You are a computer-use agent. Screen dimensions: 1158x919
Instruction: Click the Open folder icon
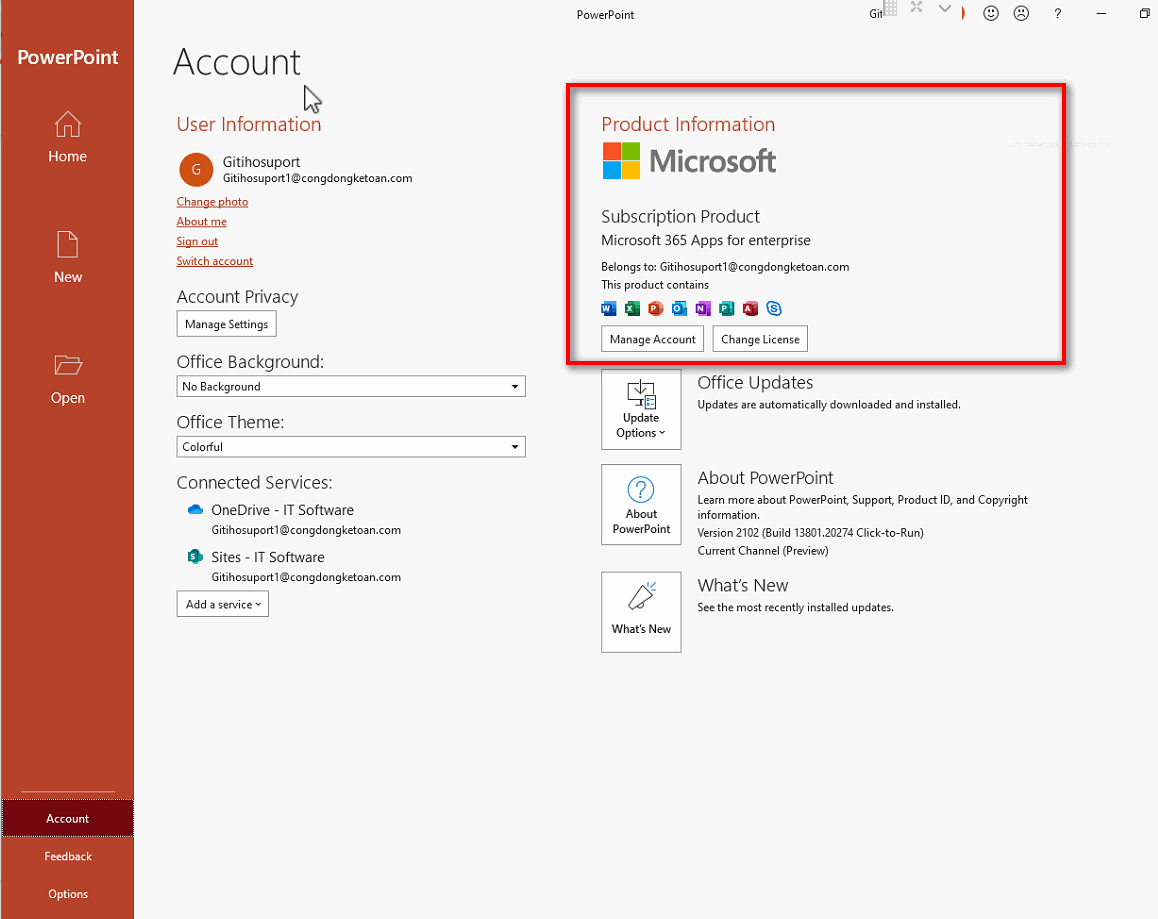pyautogui.click(x=67, y=365)
